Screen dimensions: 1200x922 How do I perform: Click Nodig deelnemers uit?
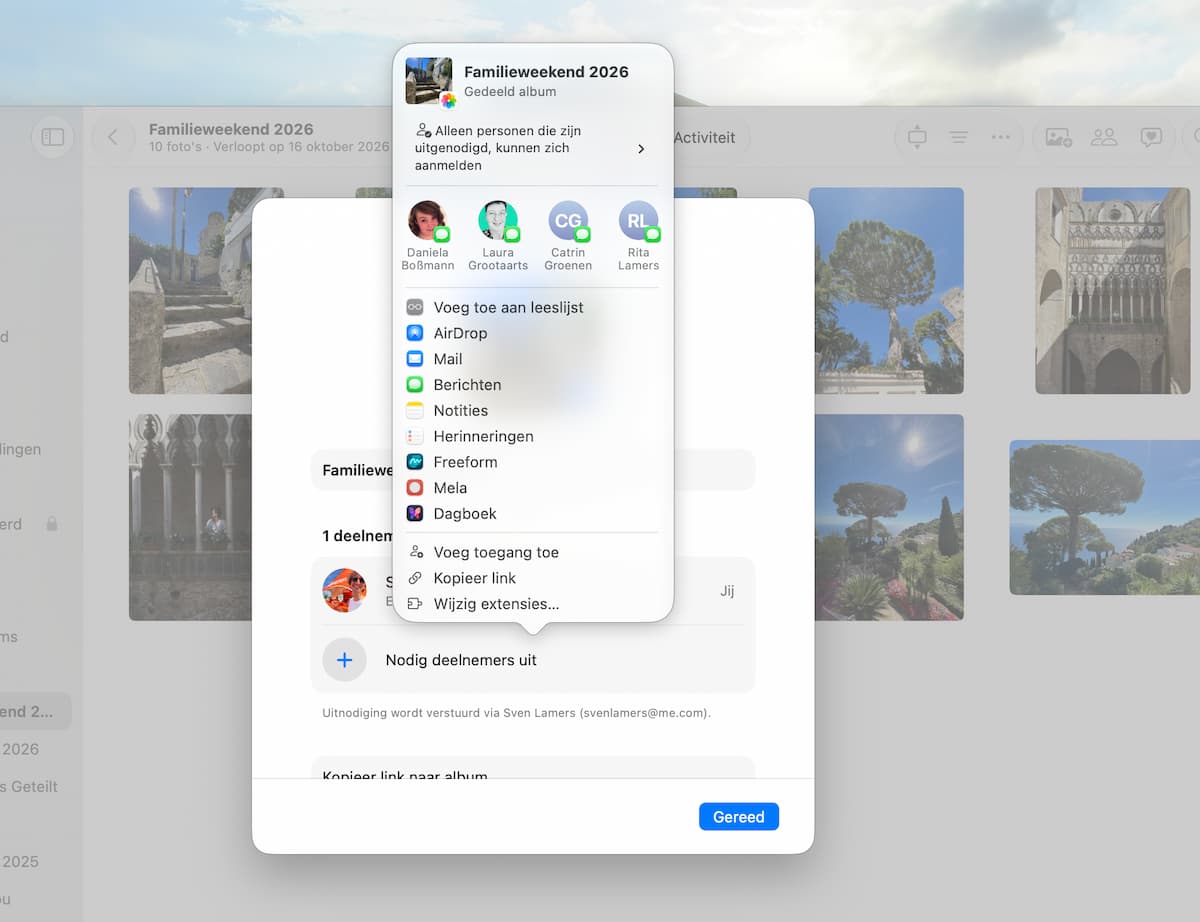(461, 660)
